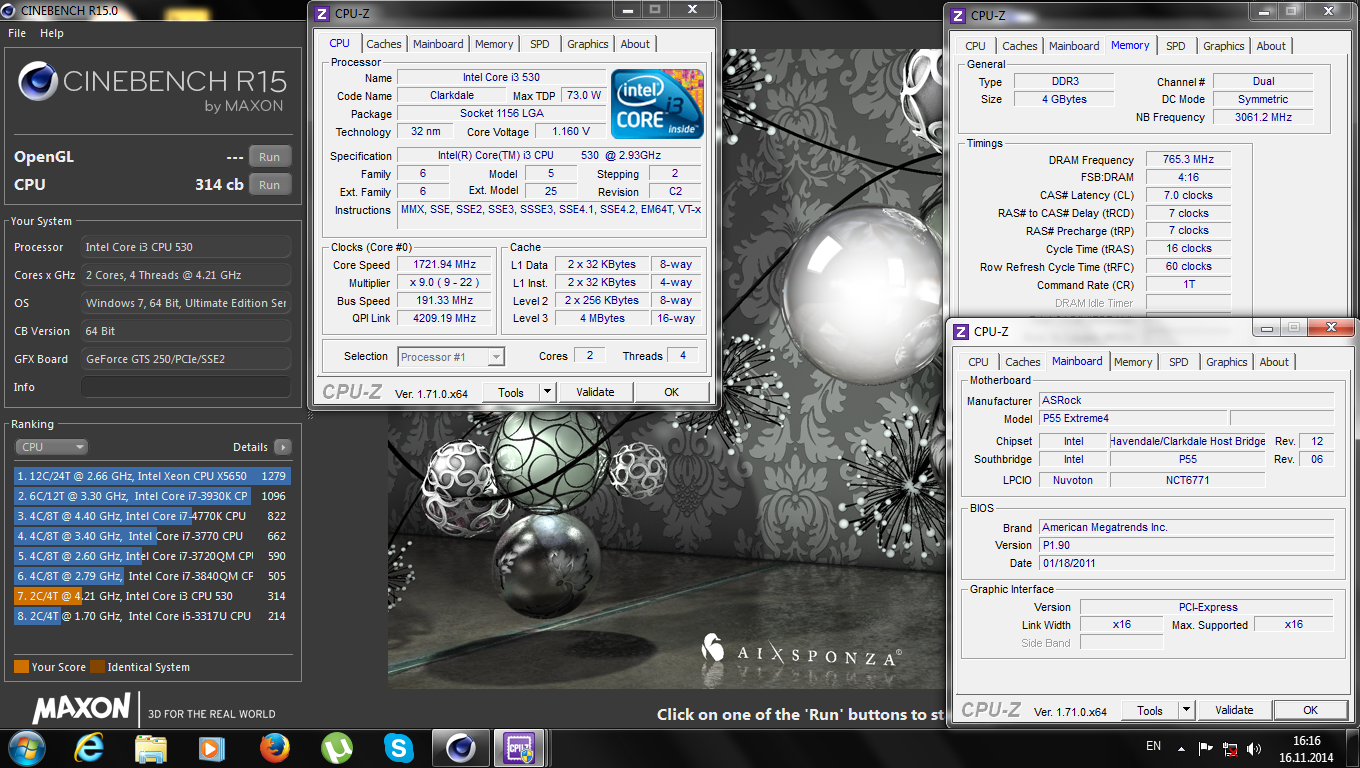Open the Tools dropdown arrow in the CPU window
Viewport: 1360px width, 768px height.
tap(547, 392)
